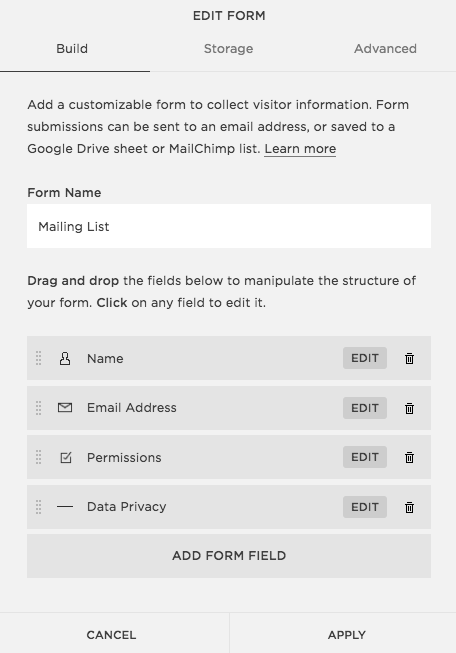Image resolution: width=456 pixels, height=653 pixels.
Task: Select the Build tab
Action: (72, 49)
